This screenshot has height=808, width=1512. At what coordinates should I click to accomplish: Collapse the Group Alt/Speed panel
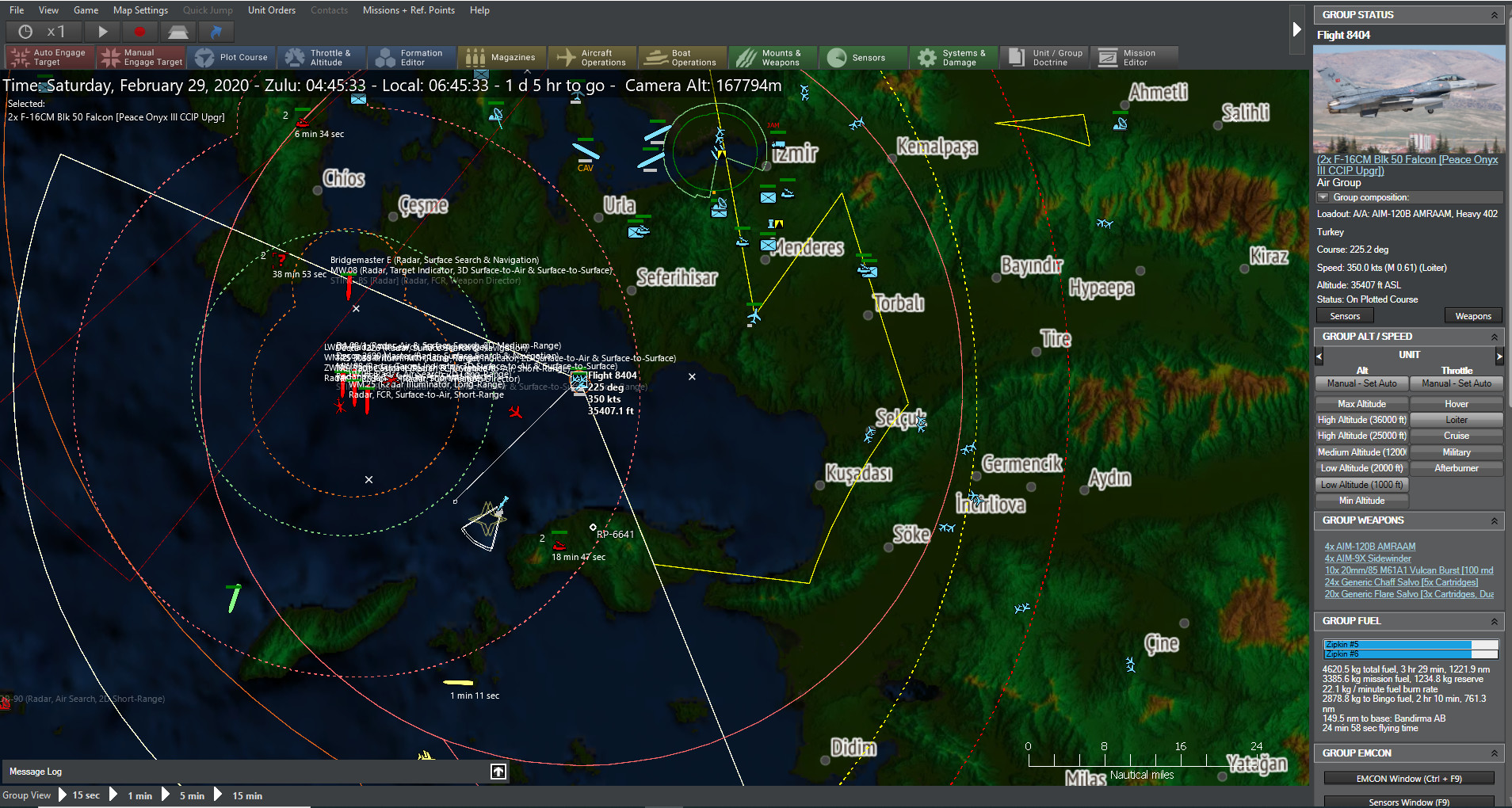[1493, 336]
